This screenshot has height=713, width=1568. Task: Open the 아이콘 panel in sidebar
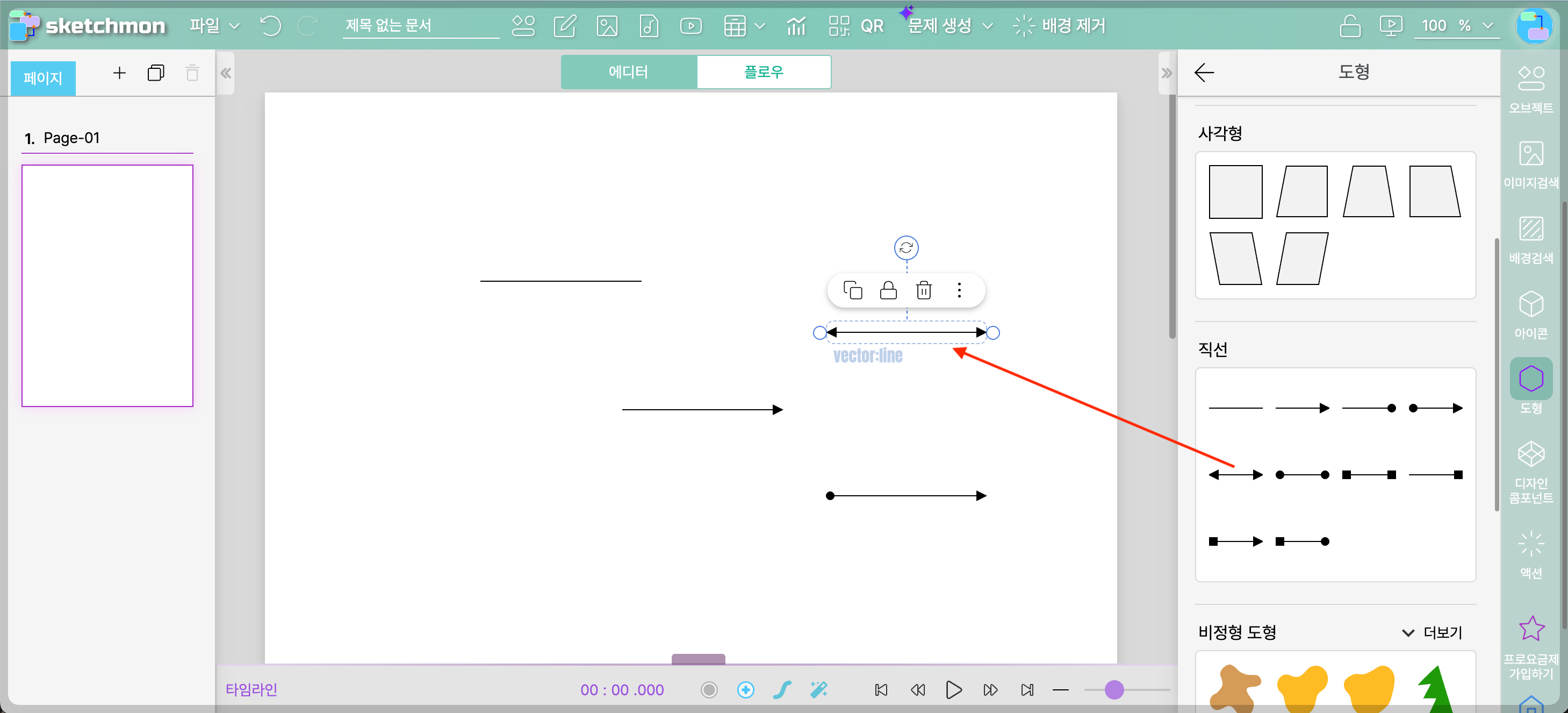tap(1530, 314)
